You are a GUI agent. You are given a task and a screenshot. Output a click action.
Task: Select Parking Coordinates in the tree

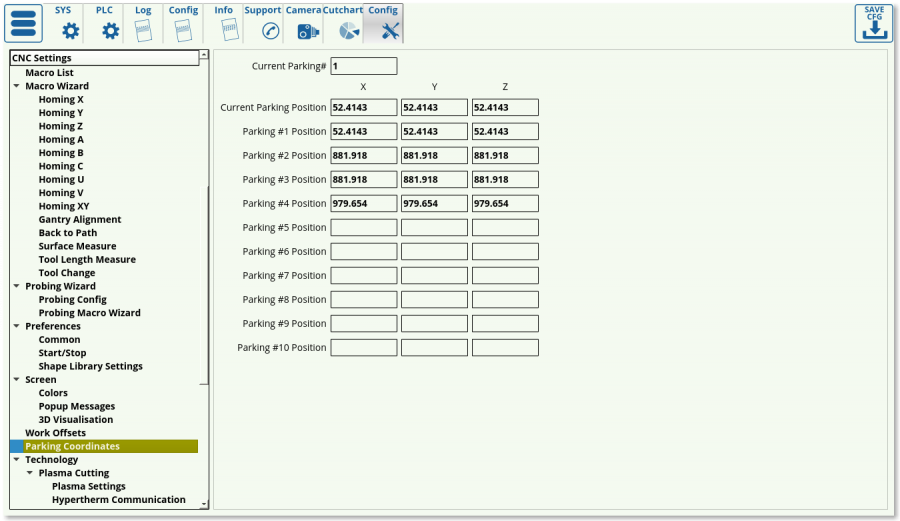tap(104, 446)
